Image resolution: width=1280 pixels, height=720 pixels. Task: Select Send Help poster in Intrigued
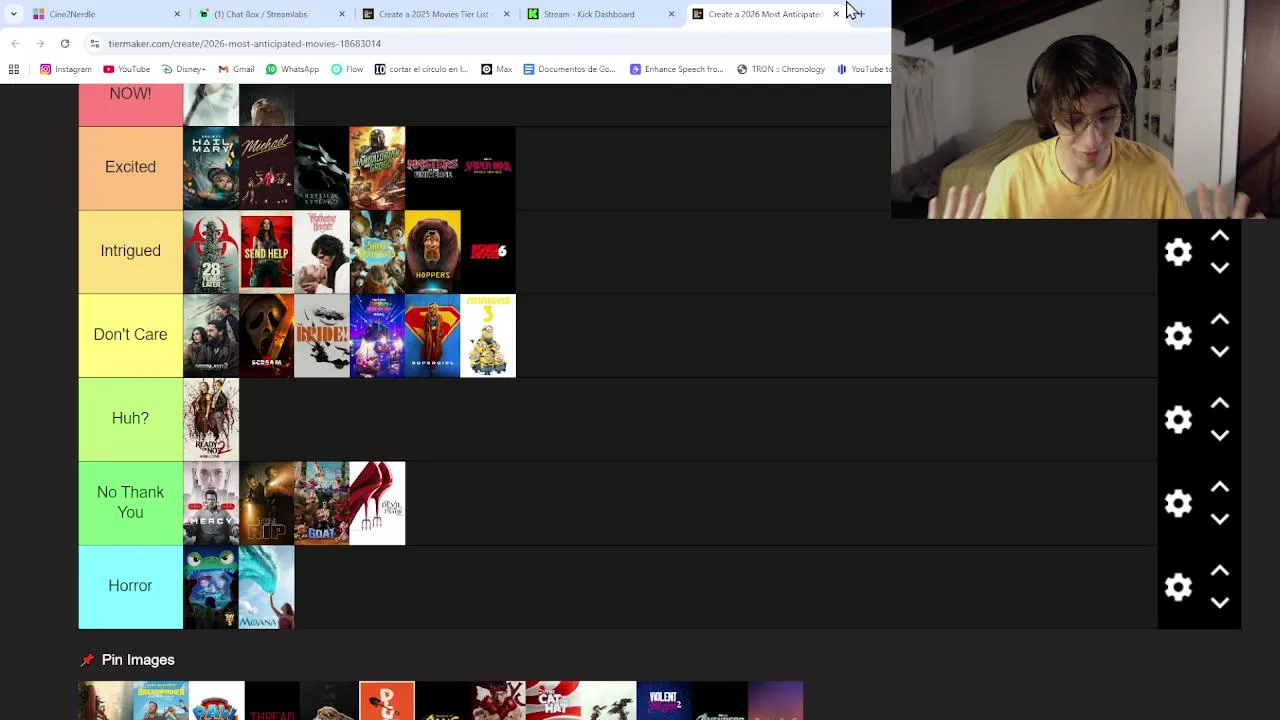(266, 252)
